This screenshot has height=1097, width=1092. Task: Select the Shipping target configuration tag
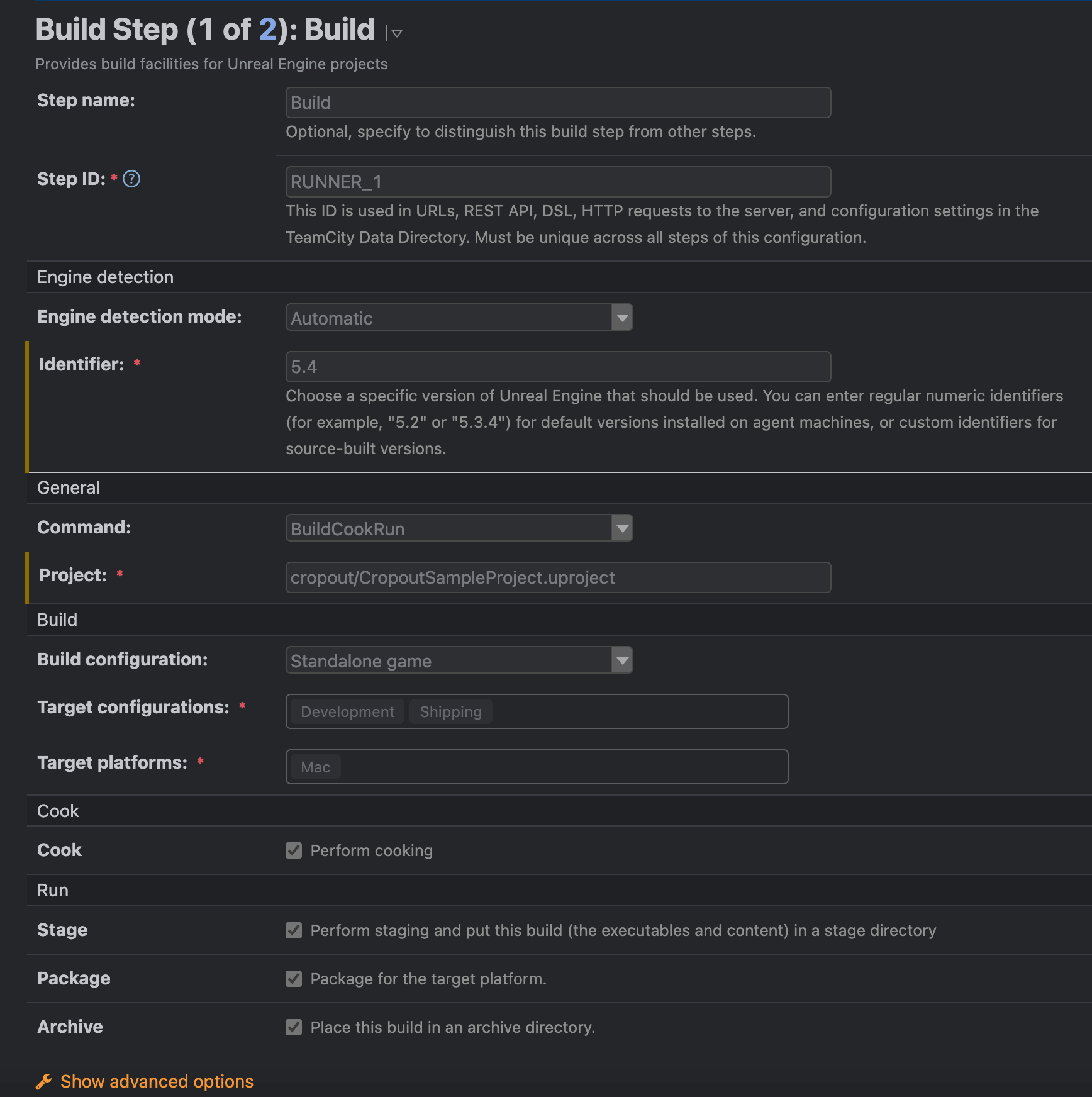(450, 711)
